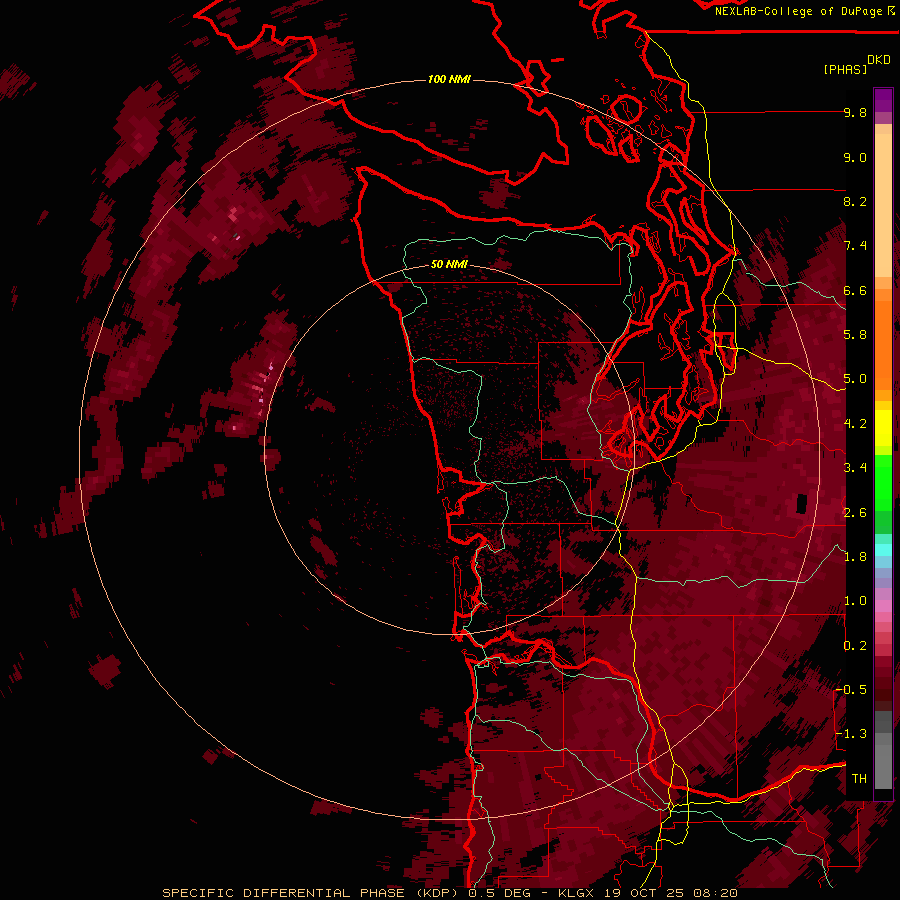Click the 8.2 scale value
This screenshot has height=900, width=900.
(x=855, y=201)
